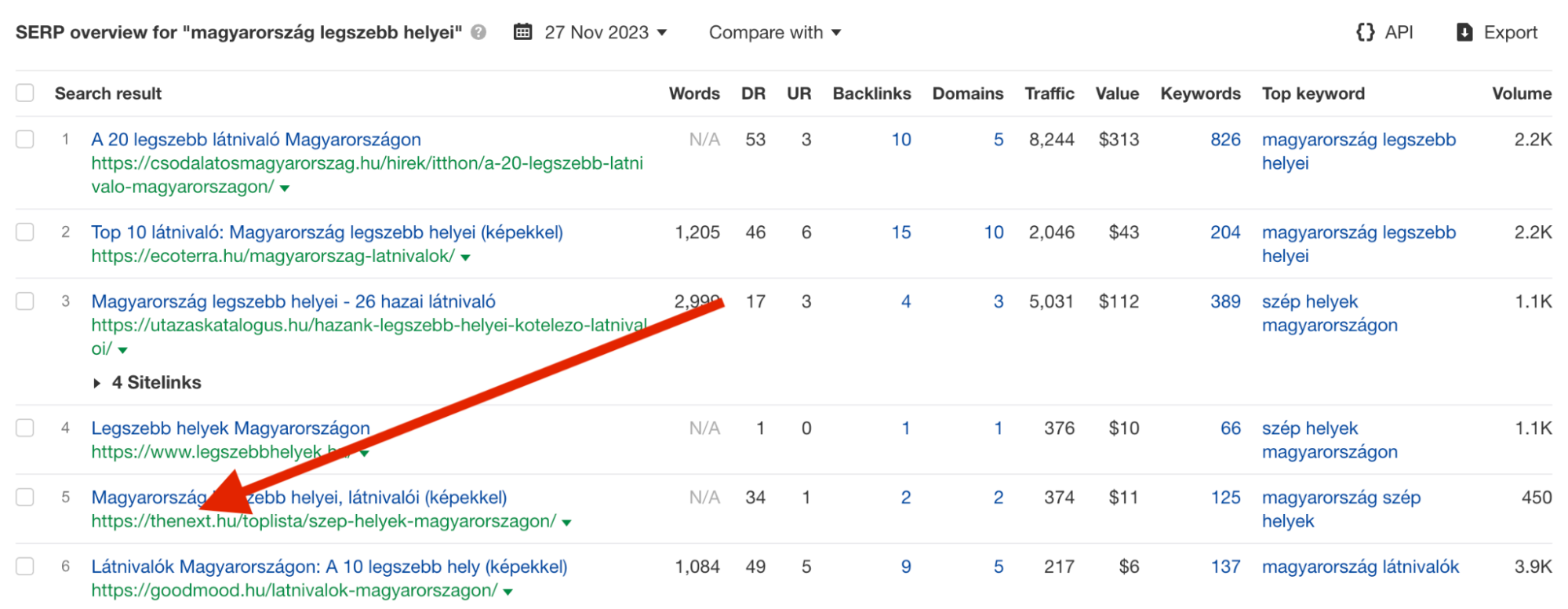Viewport: 1568px width, 609px height.
Task: Open 'Top 10 látnivaló: Magyarország legszebb helyei' result
Action: [x=327, y=232]
